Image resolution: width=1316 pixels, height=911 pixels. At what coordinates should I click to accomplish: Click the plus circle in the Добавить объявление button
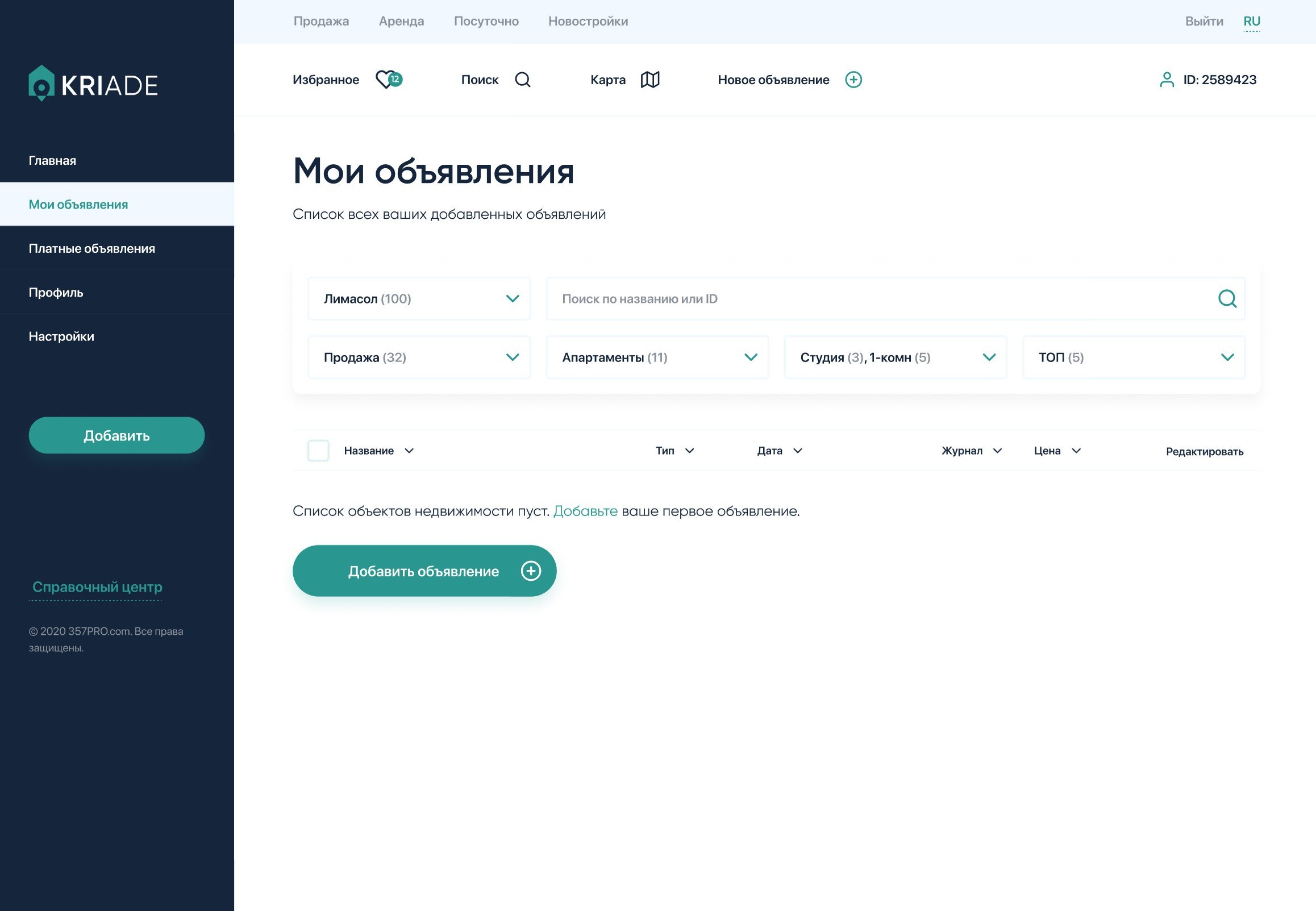coord(530,571)
